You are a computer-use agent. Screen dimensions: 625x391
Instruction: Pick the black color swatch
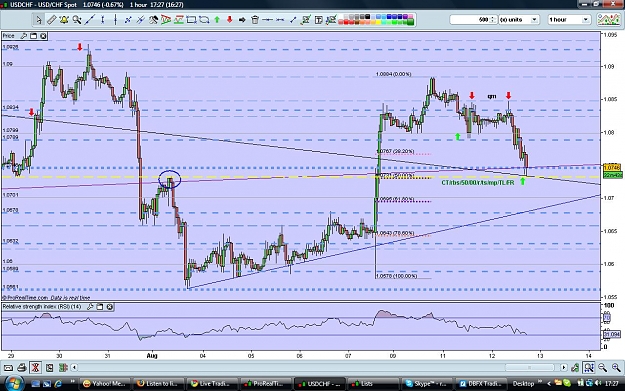click(x=368, y=17)
